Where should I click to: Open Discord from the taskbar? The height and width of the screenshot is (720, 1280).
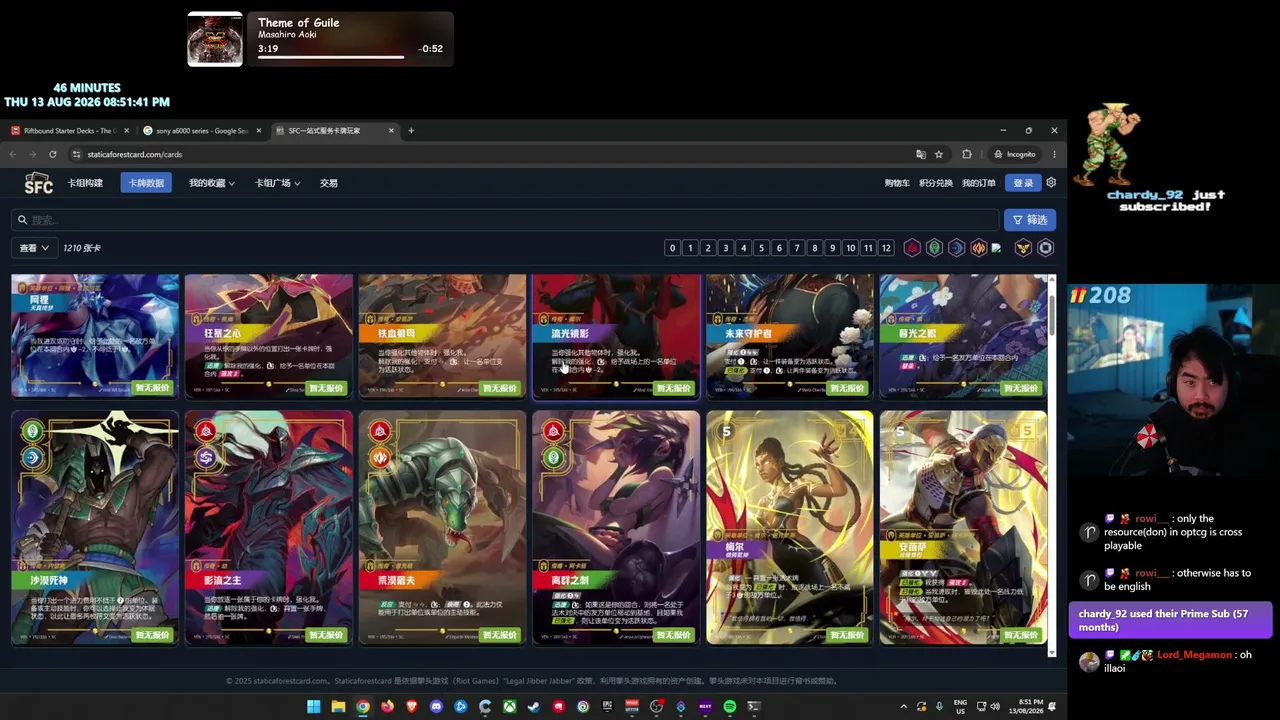436,707
